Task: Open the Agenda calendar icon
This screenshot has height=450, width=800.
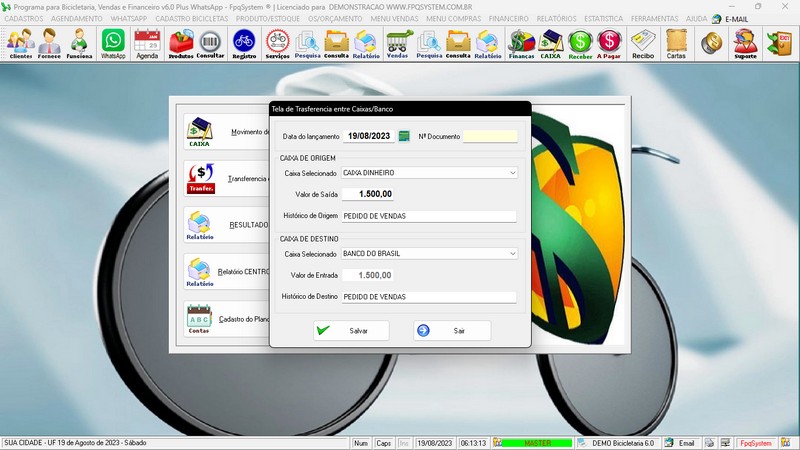Action: 147,43
